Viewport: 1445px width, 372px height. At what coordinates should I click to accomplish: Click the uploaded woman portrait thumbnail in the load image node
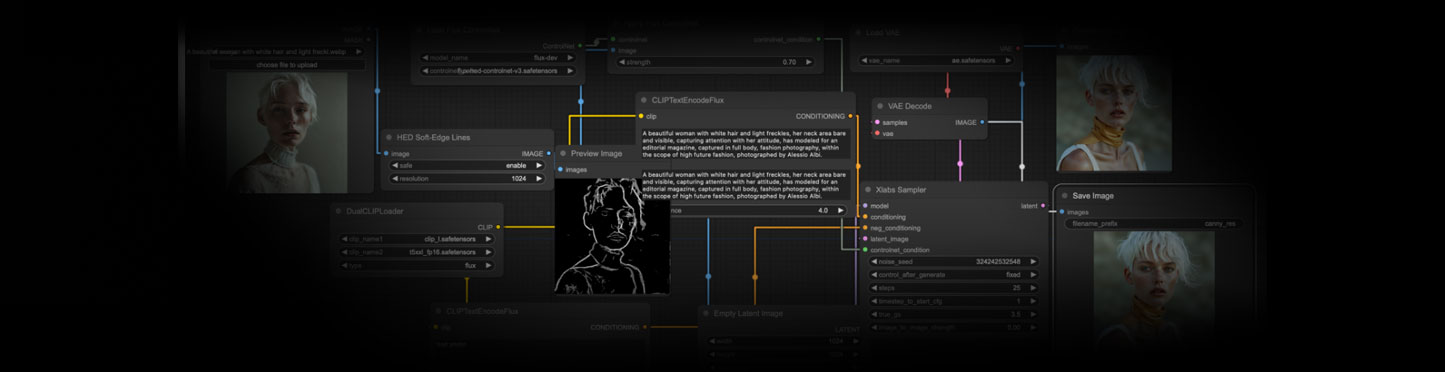tap(286, 133)
